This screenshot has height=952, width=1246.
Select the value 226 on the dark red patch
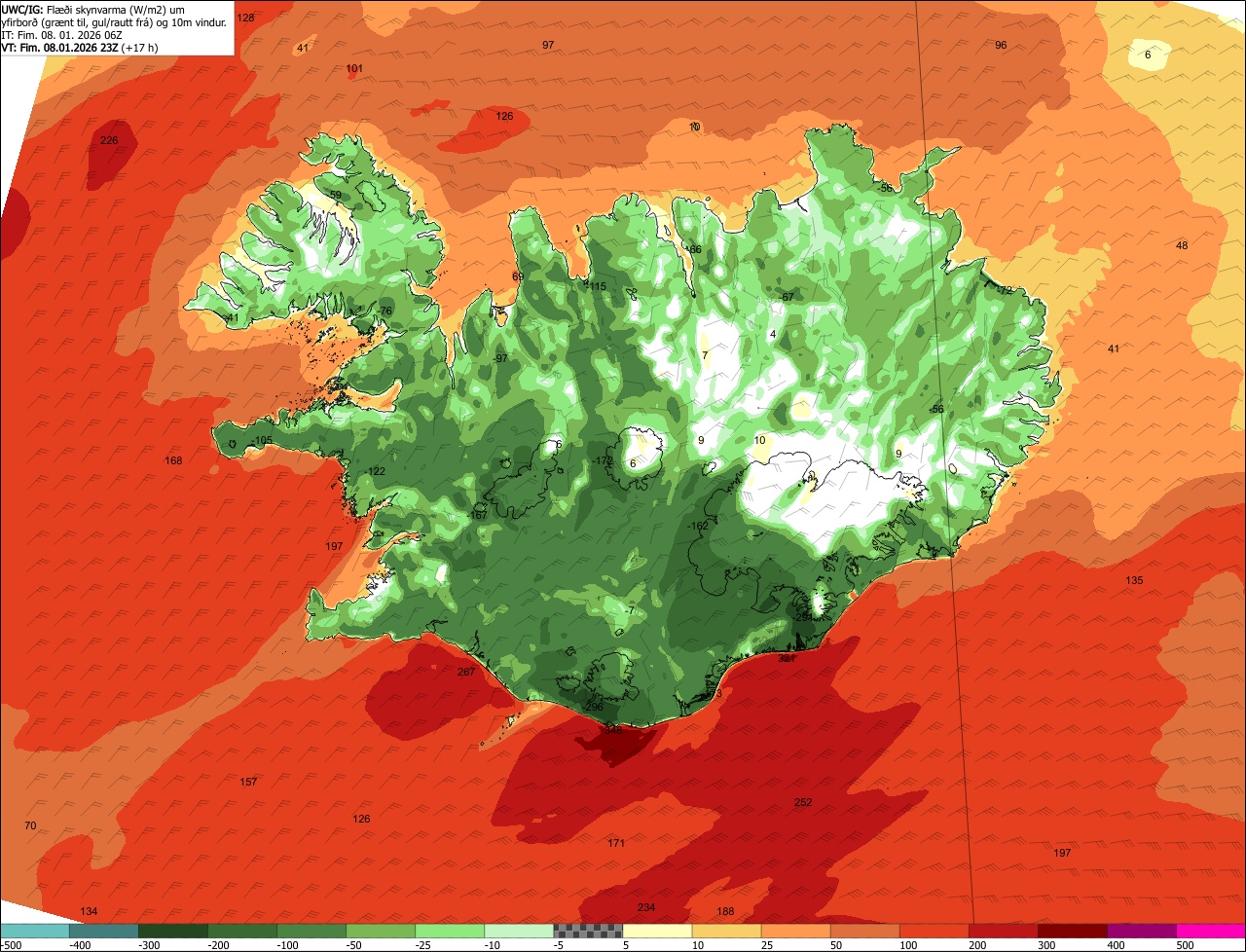(x=109, y=140)
